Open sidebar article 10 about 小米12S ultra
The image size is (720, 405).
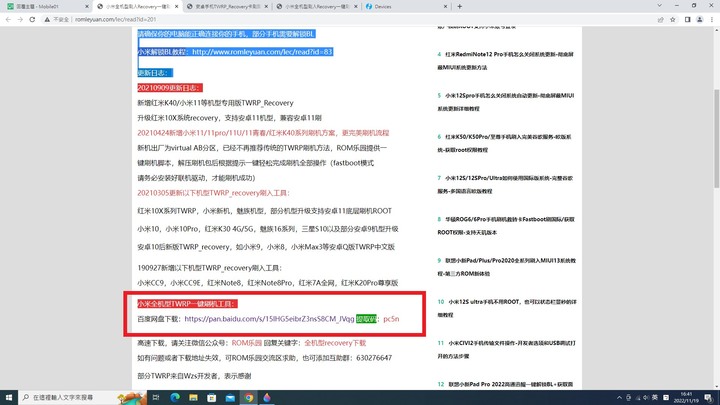coord(506,308)
